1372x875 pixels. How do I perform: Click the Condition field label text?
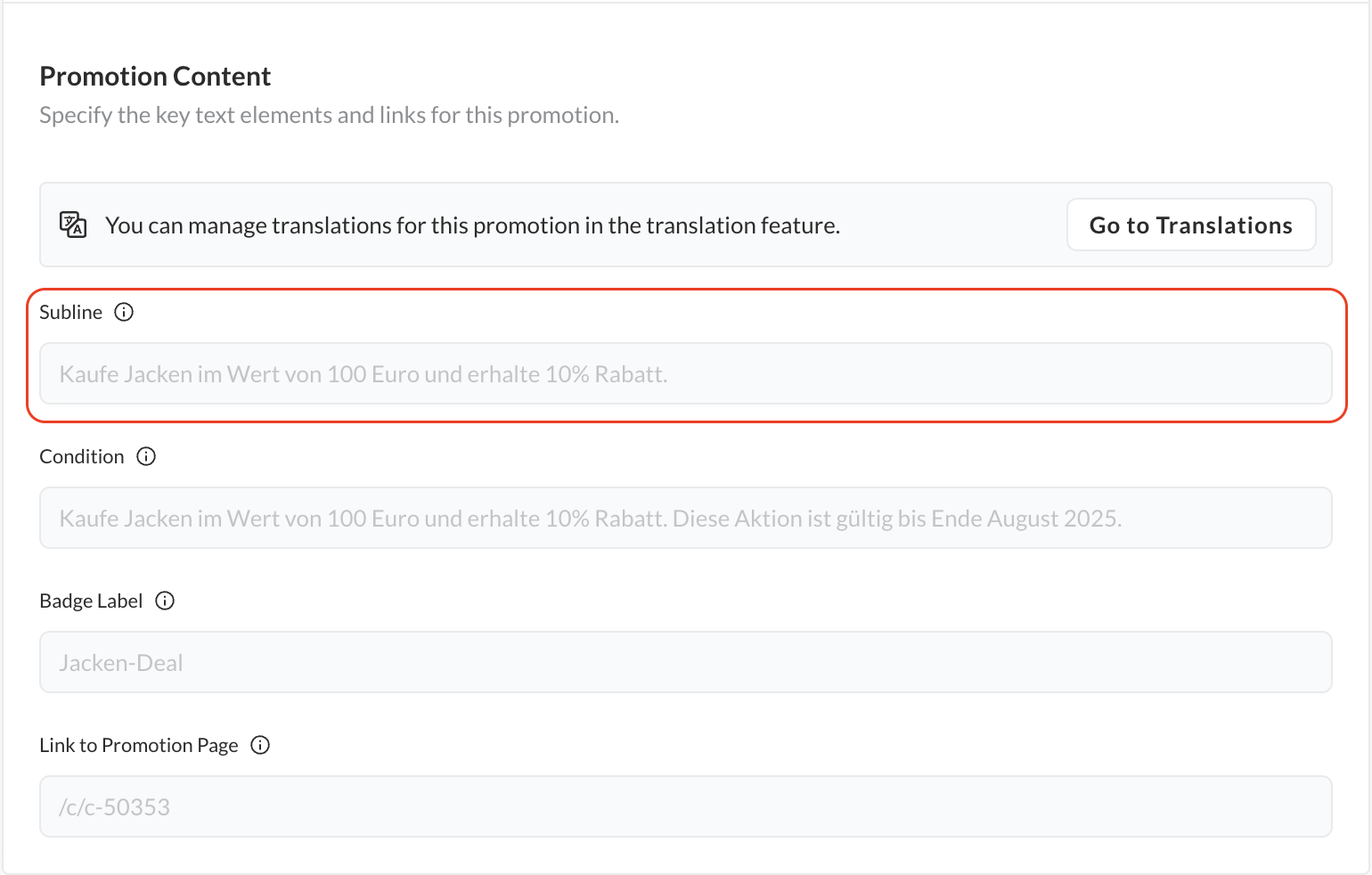coord(82,456)
